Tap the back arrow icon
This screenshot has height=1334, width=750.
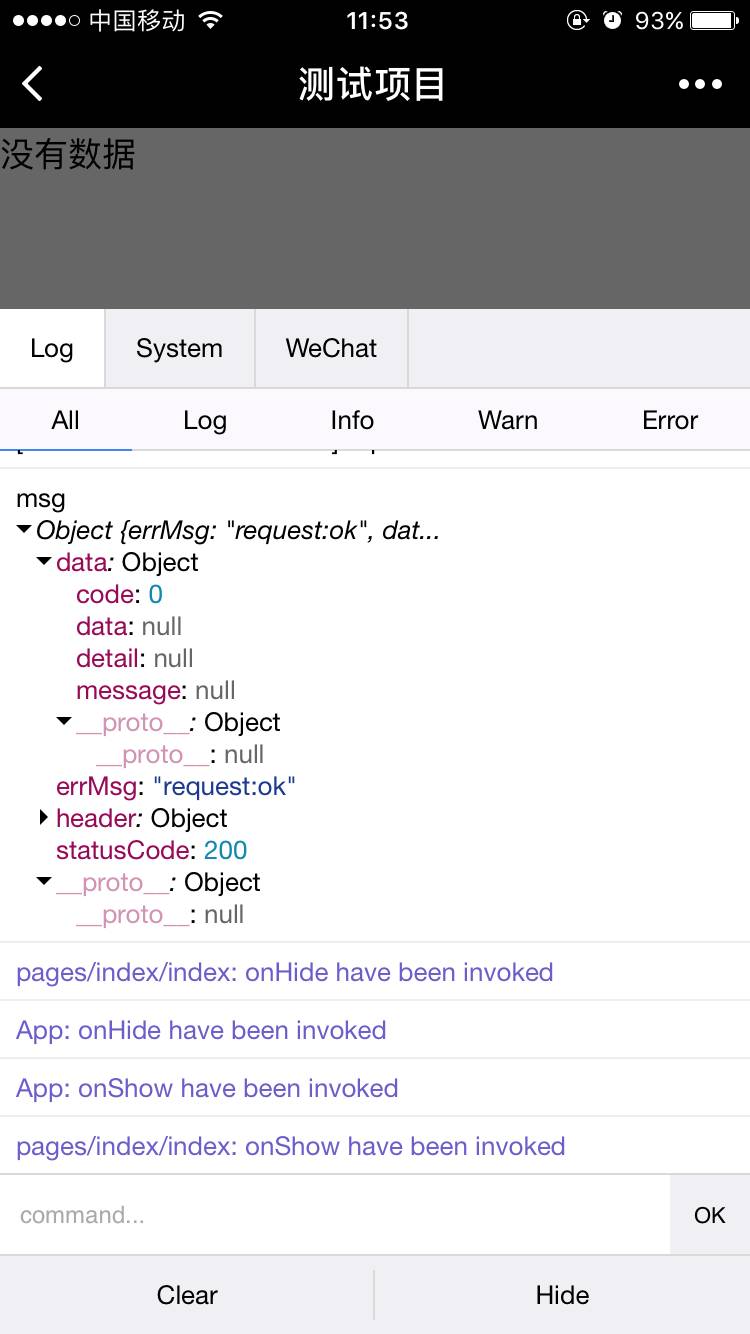[x=33, y=84]
